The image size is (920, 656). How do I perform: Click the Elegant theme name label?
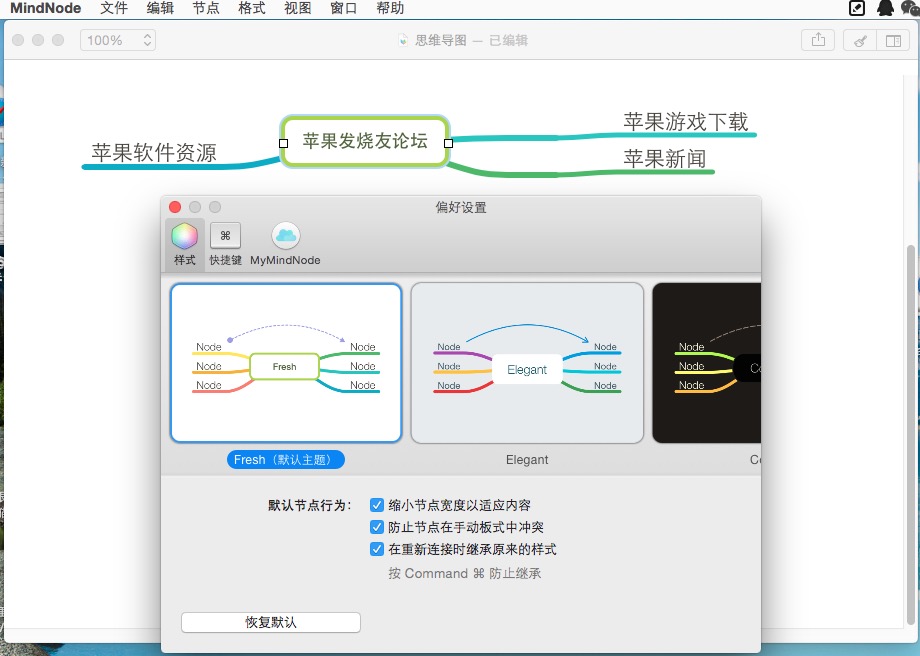[527, 459]
